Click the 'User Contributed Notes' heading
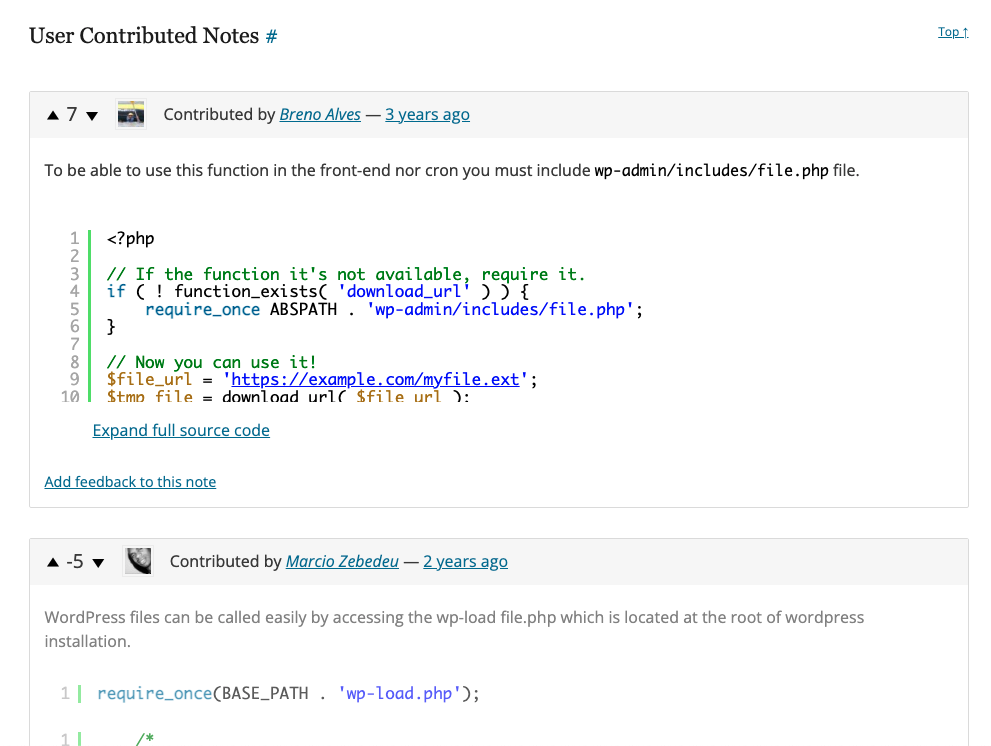 click(144, 36)
